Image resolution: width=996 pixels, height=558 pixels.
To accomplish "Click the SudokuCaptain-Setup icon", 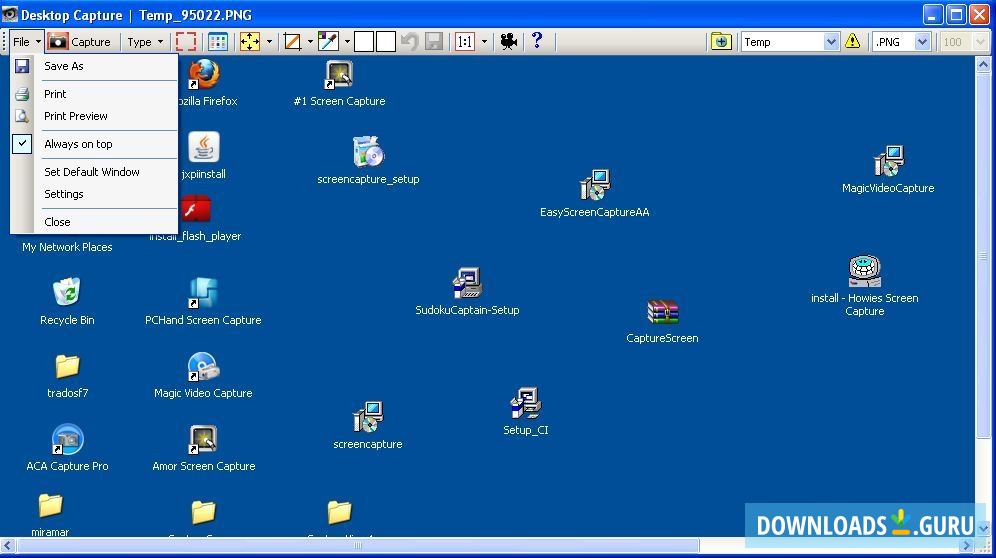I will click(x=467, y=283).
